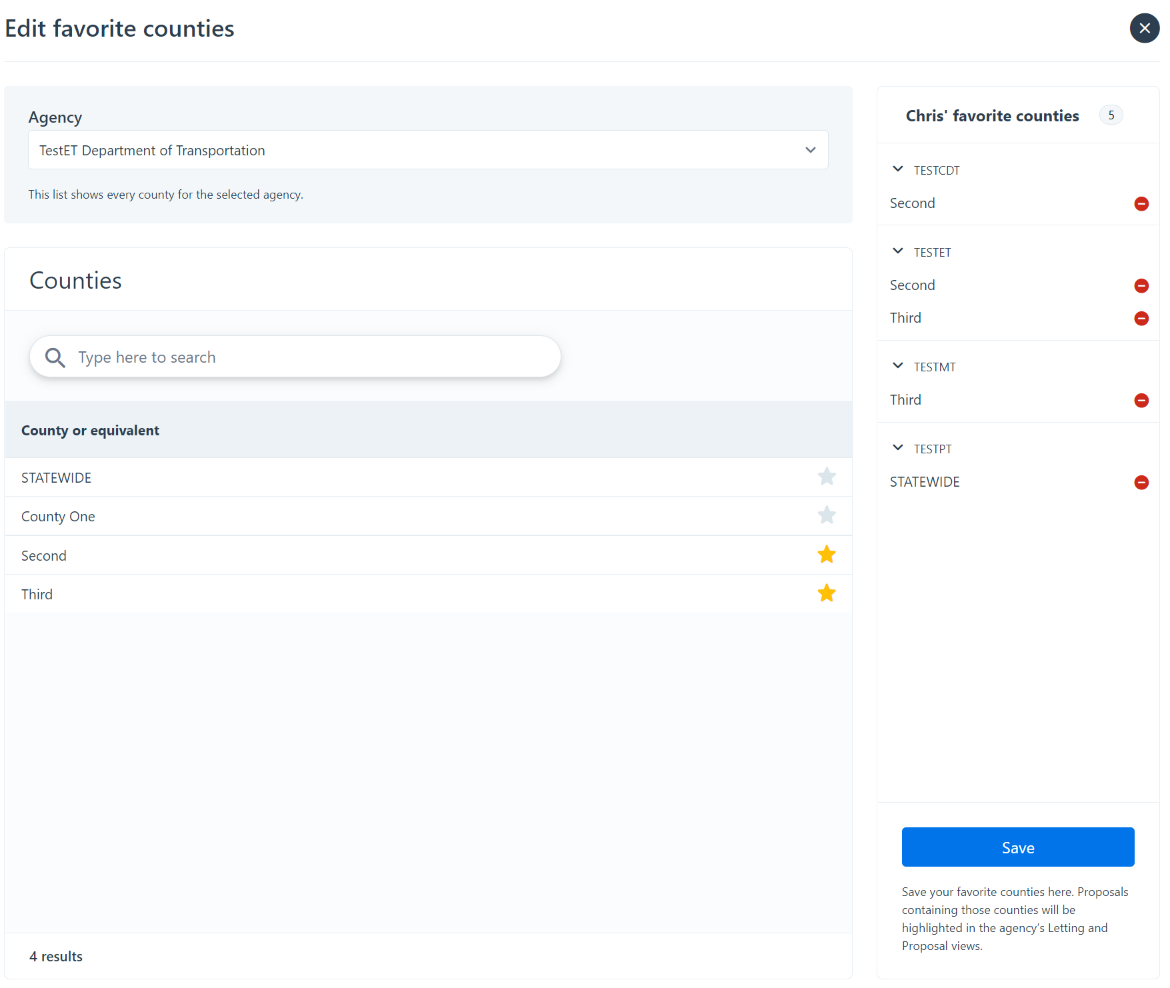1170x988 pixels.
Task: Remove STATEWIDE from TESTPT favorites
Action: [x=1141, y=483]
